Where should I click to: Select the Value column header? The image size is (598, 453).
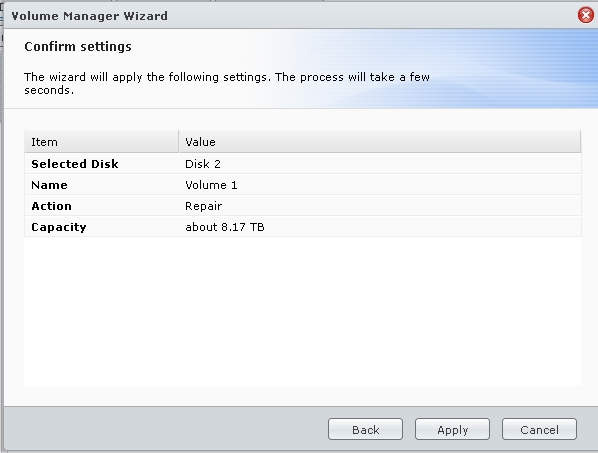point(380,142)
